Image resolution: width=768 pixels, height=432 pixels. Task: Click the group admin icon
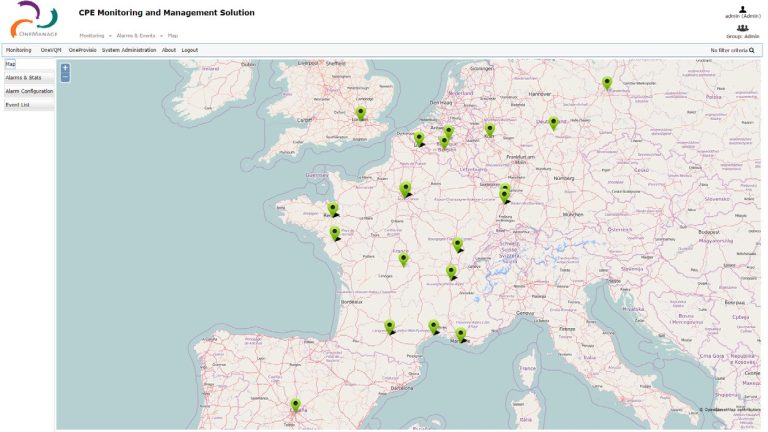(x=743, y=28)
